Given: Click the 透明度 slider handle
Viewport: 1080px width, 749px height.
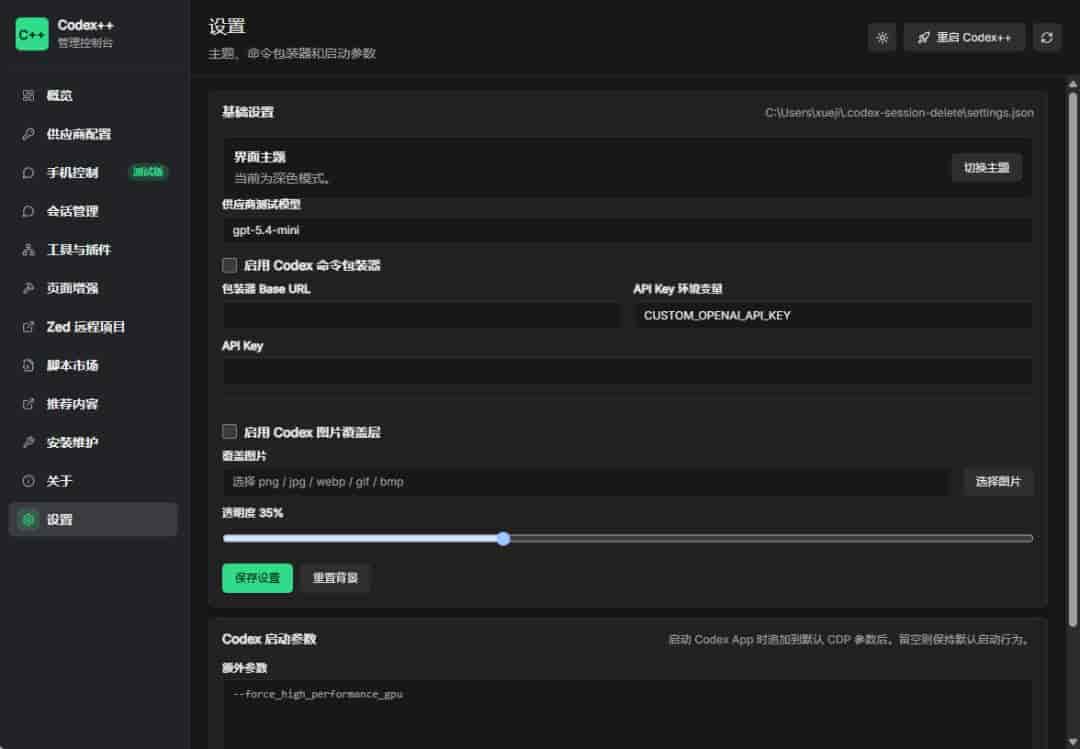Looking at the screenshot, I should point(503,539).
